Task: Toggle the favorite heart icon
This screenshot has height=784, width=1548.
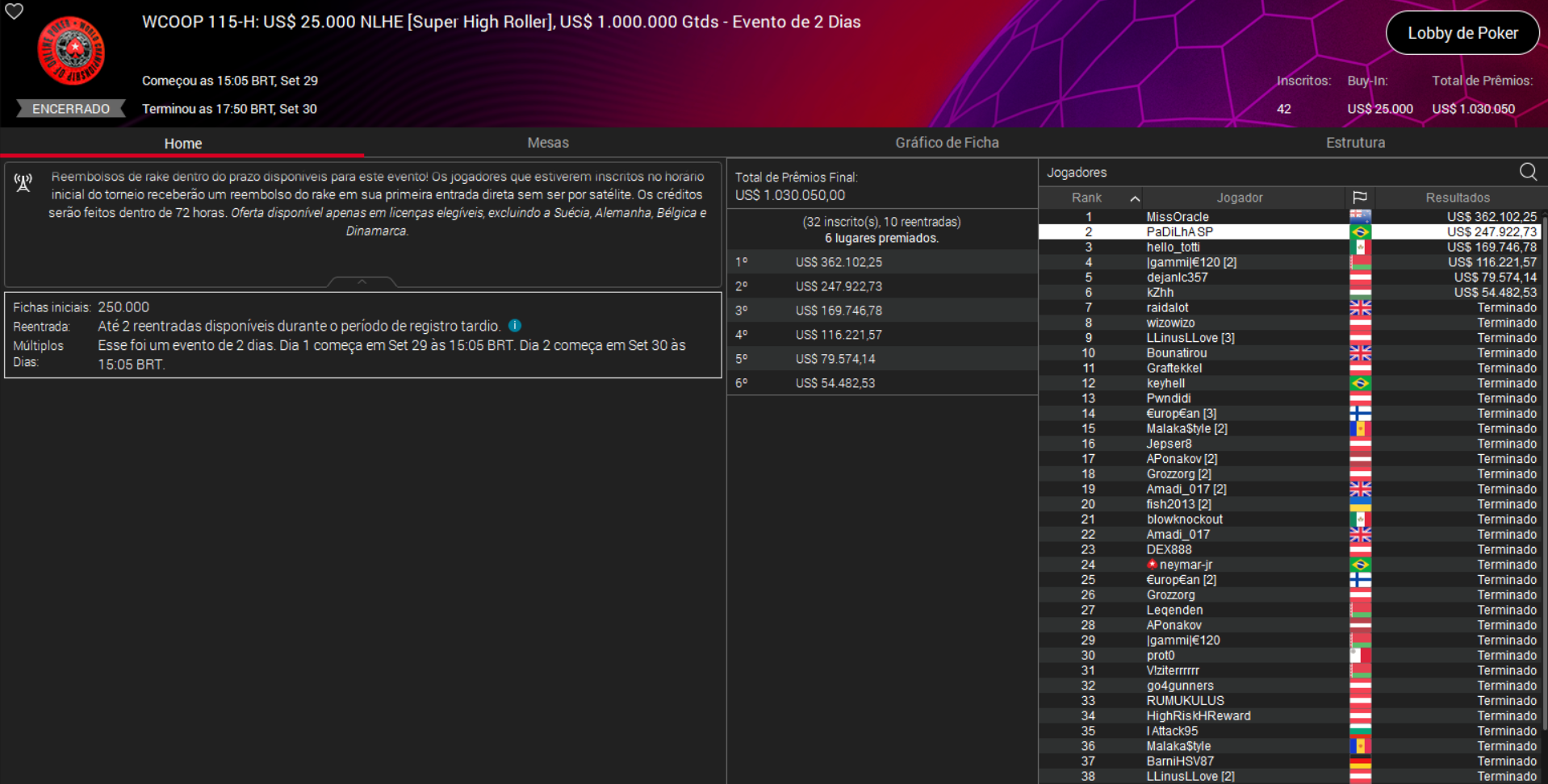Action: coord(15,11)
